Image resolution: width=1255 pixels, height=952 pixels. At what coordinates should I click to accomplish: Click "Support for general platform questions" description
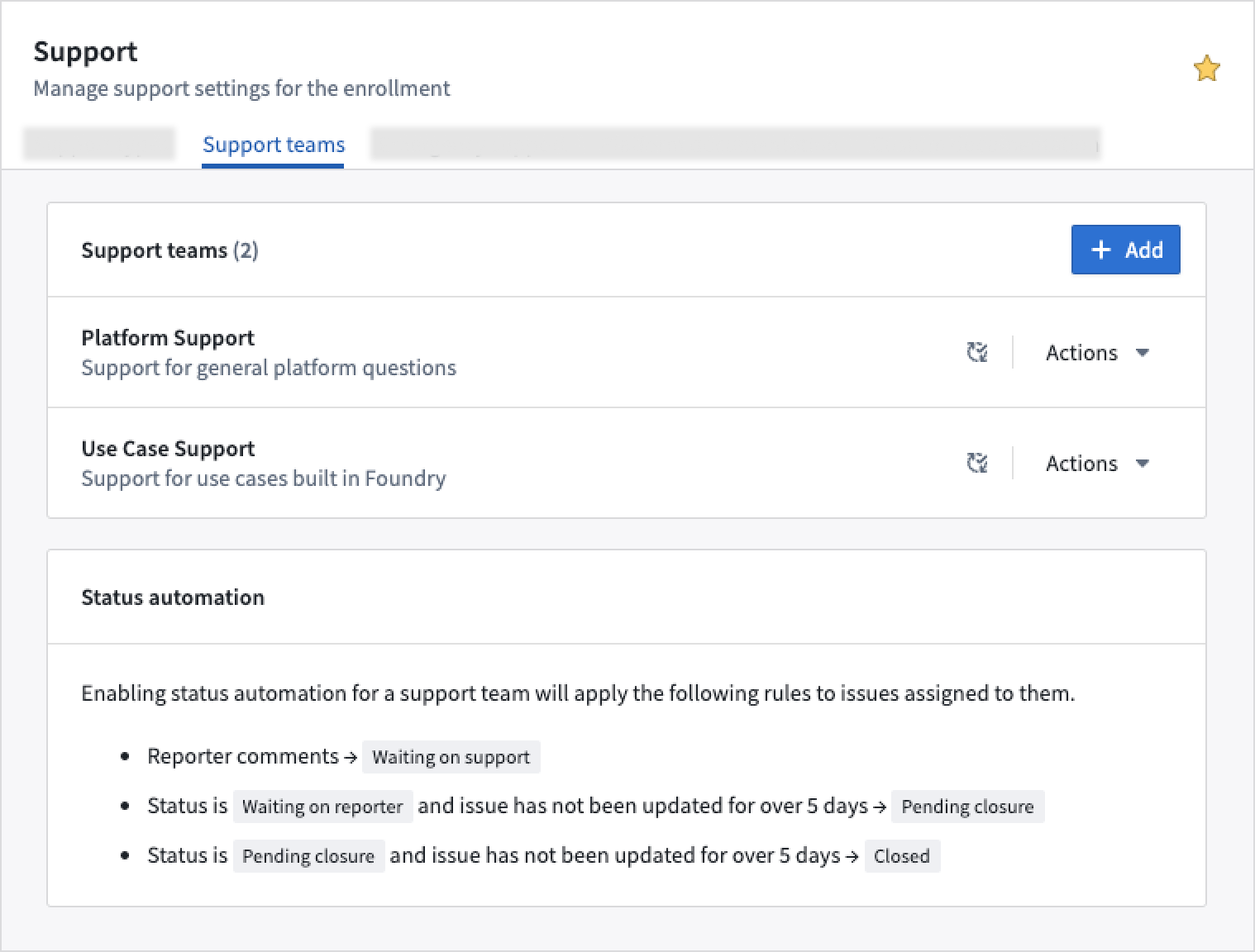tap(269, 368)
